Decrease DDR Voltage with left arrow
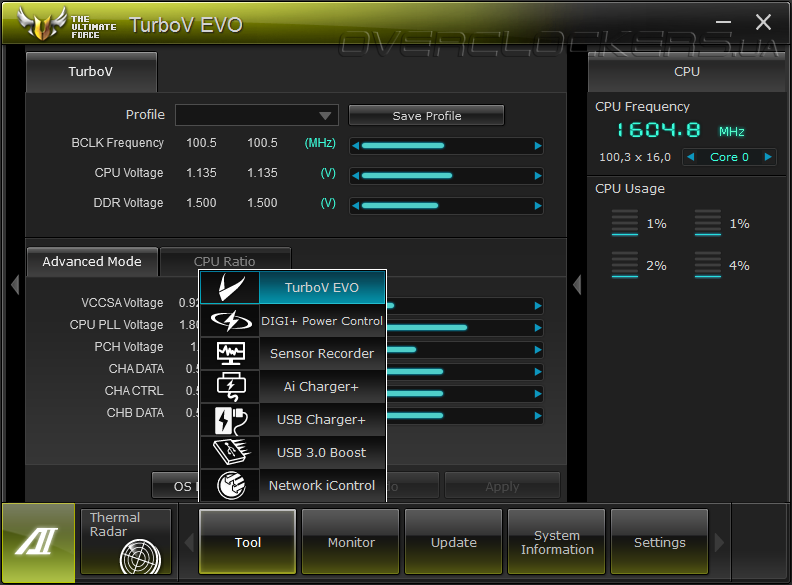 coord(356,206)
